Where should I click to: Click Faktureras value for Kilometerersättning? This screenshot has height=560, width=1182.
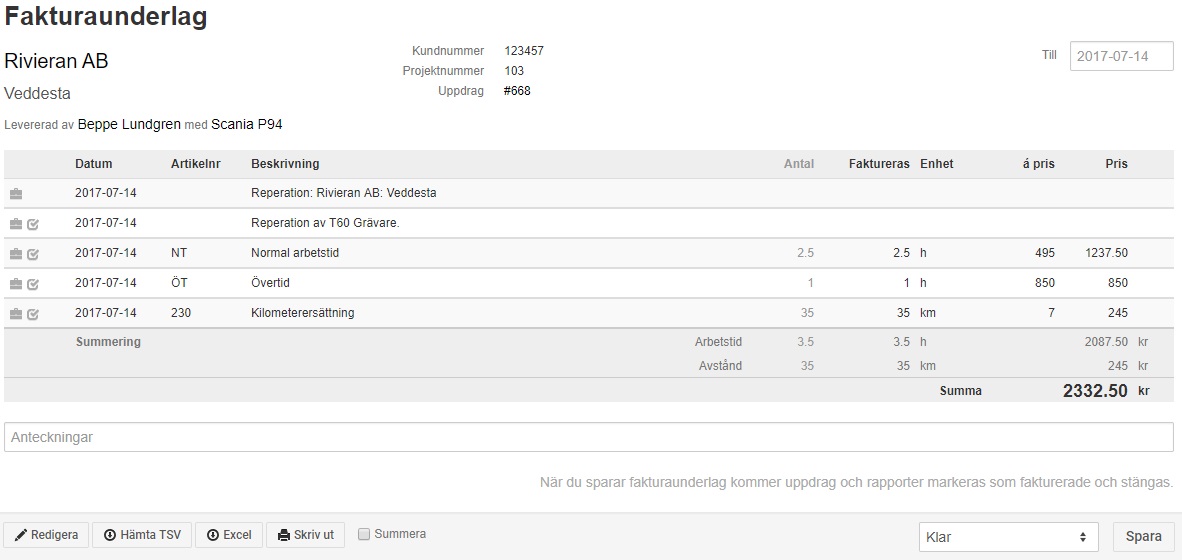[x=903, y=313]
